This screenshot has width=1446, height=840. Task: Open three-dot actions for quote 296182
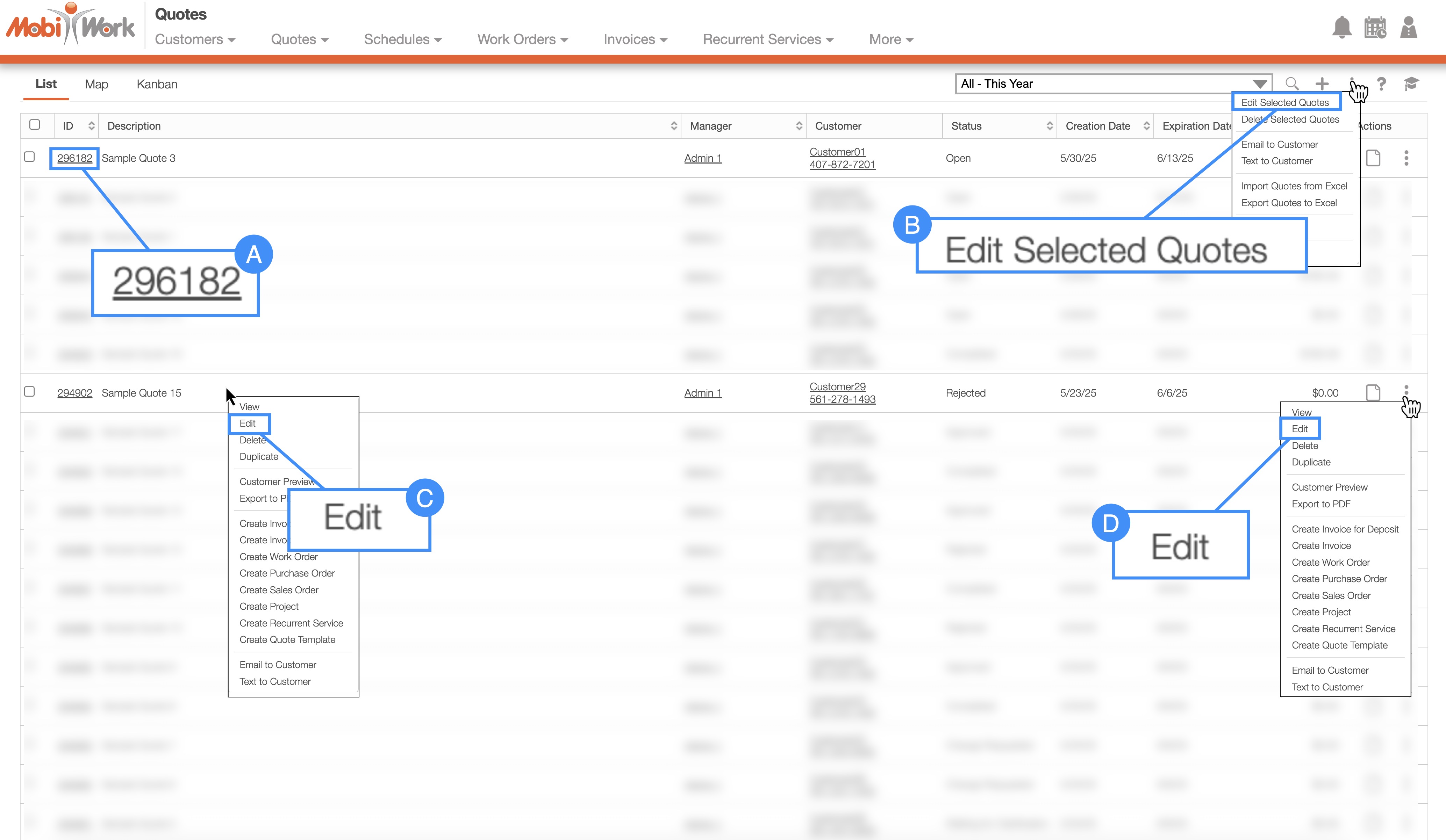tap(1406, 158)
